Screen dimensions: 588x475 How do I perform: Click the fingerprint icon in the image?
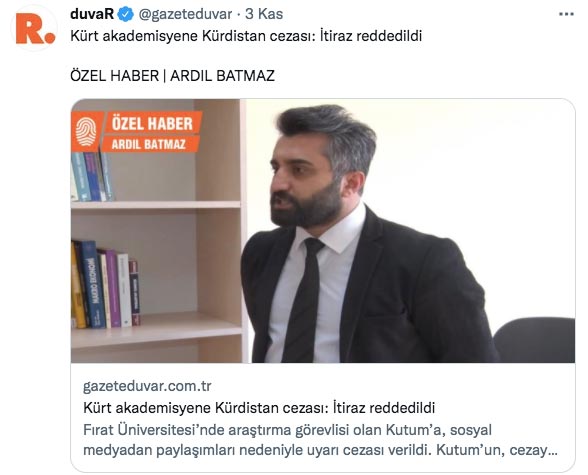tap(86, 132)
